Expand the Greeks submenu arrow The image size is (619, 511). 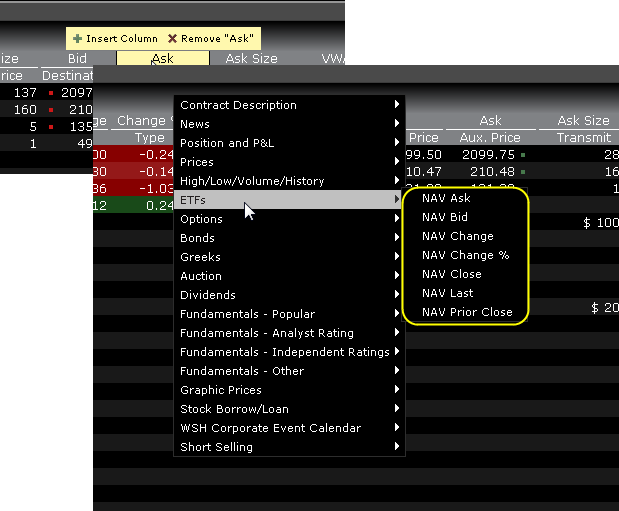(x=397, y=257)
